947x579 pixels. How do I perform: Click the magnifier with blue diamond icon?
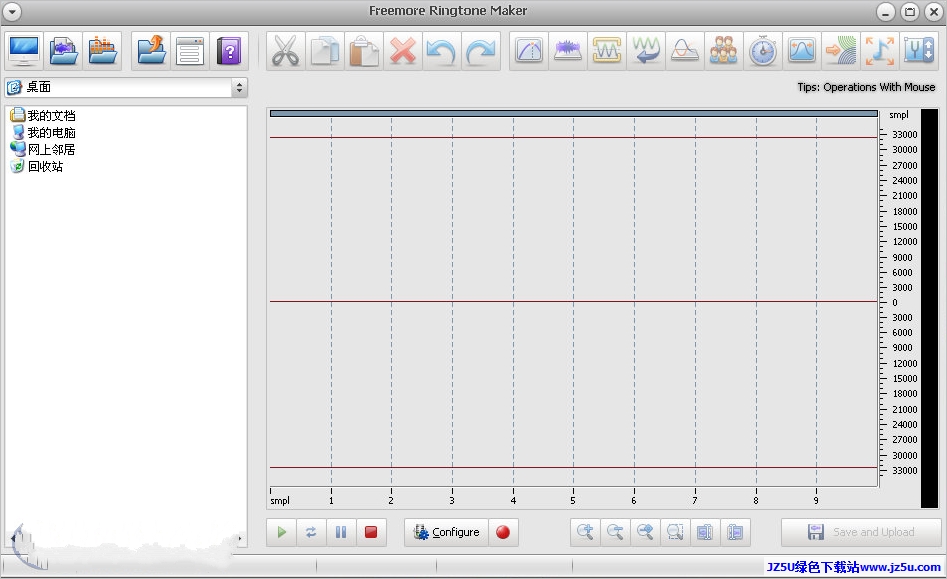[646, 532]
